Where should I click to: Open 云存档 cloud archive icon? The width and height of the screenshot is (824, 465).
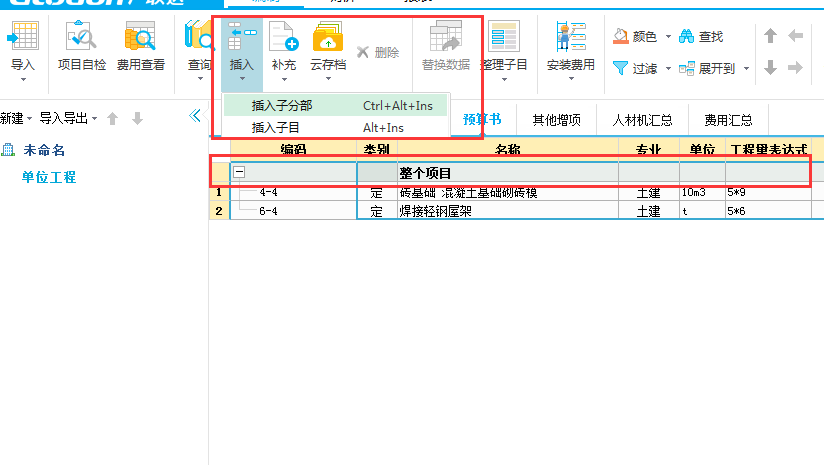click(328, 36)
